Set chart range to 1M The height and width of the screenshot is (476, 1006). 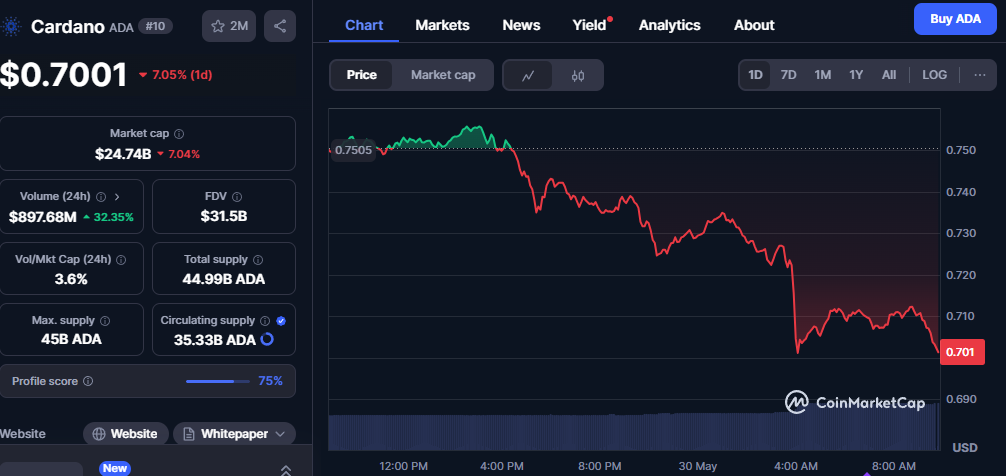point(823,75)
